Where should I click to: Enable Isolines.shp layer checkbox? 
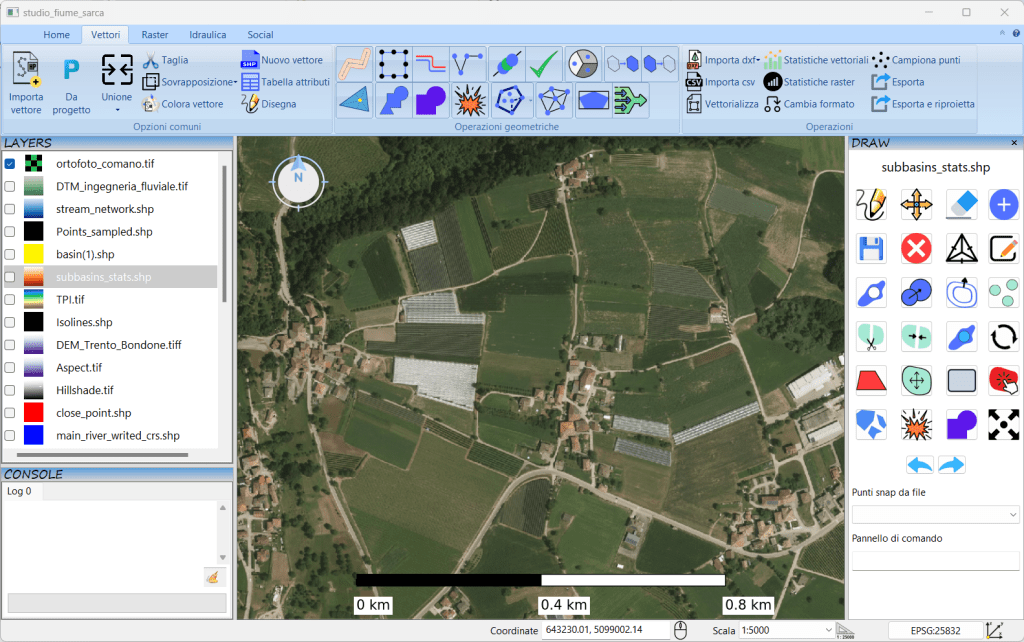point(10,322)
